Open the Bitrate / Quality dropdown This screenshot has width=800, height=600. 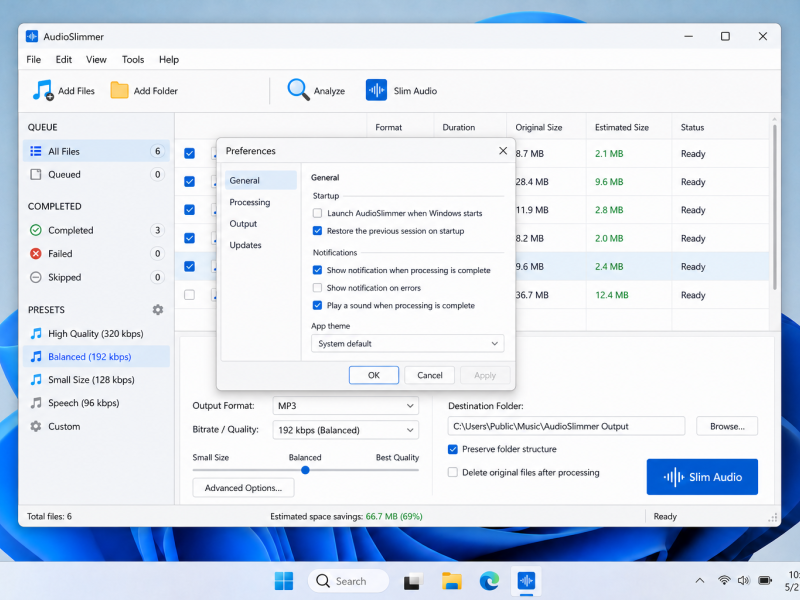click(346, 430)
